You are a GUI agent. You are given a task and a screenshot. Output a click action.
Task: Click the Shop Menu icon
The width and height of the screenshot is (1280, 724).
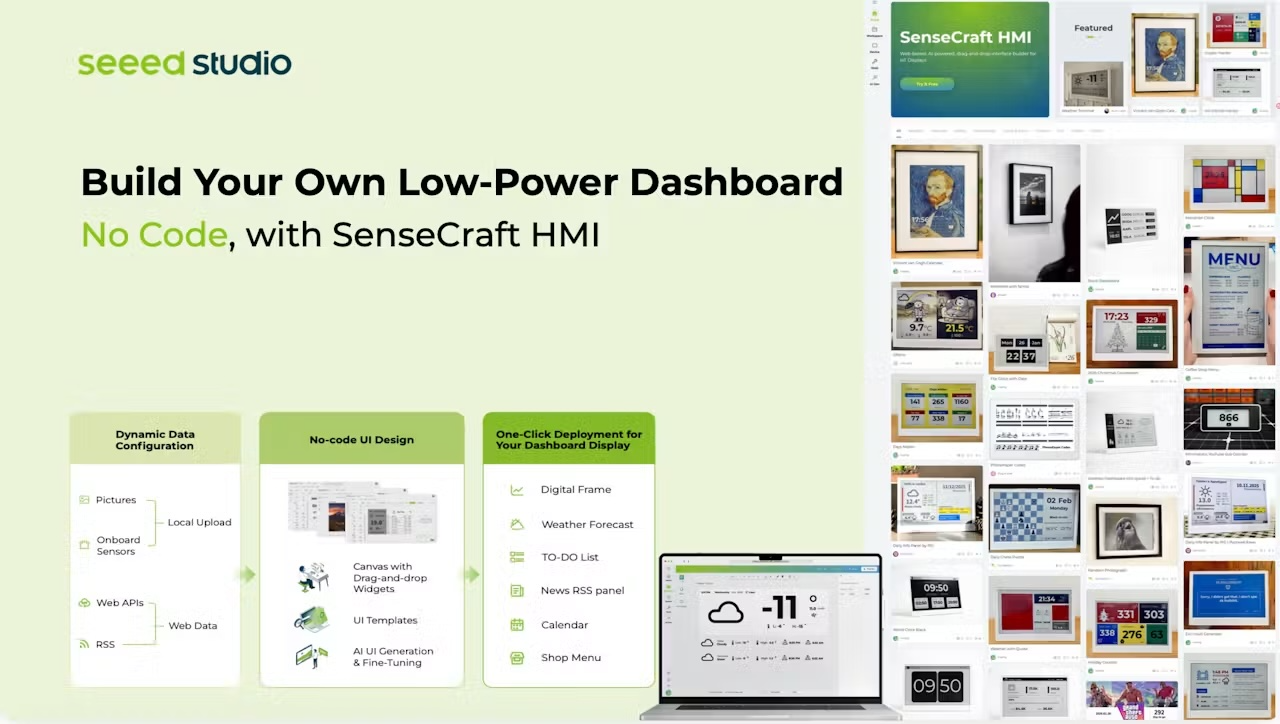coord(517,658)
